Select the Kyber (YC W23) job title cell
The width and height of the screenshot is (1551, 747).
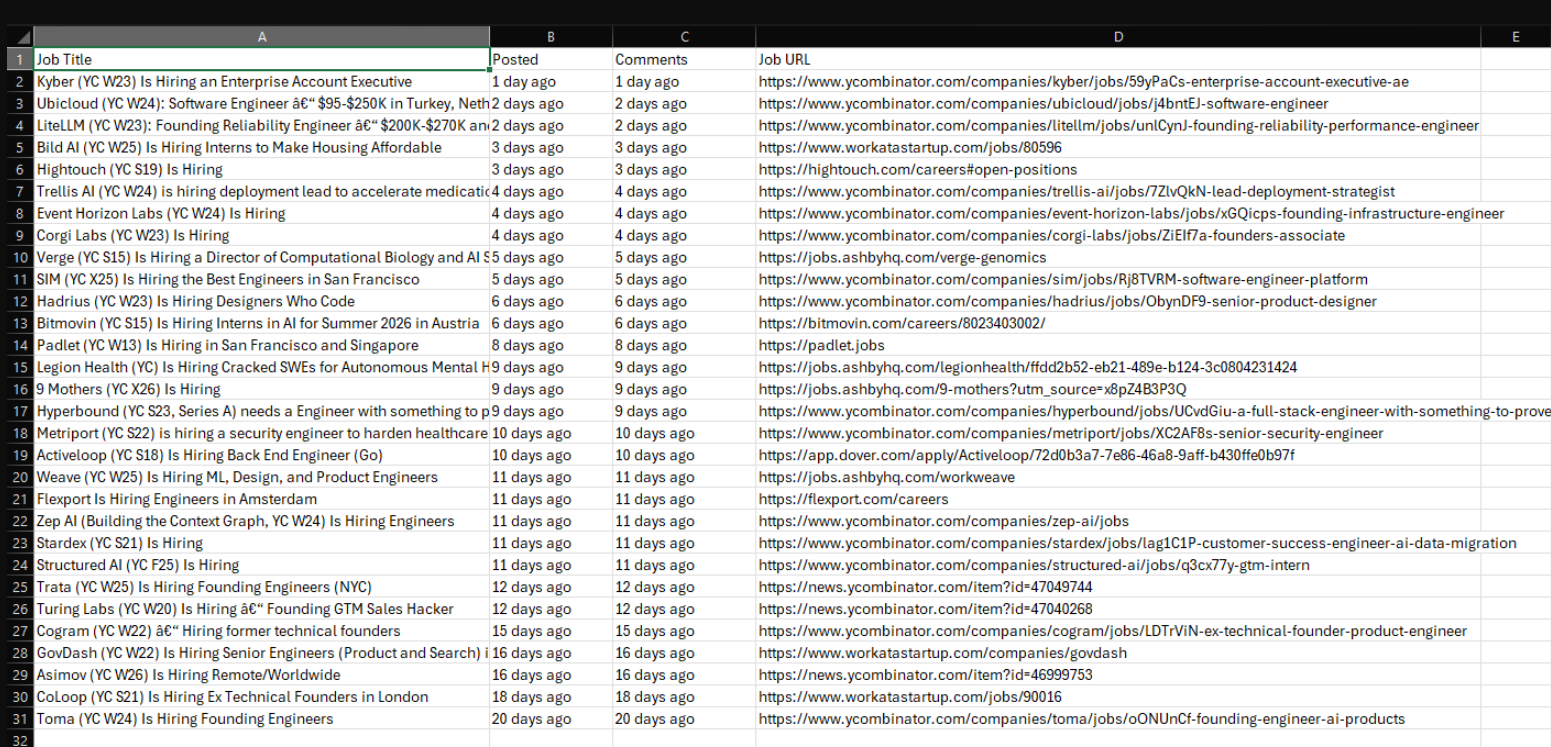pyautogui.click(x=262, y=81)
